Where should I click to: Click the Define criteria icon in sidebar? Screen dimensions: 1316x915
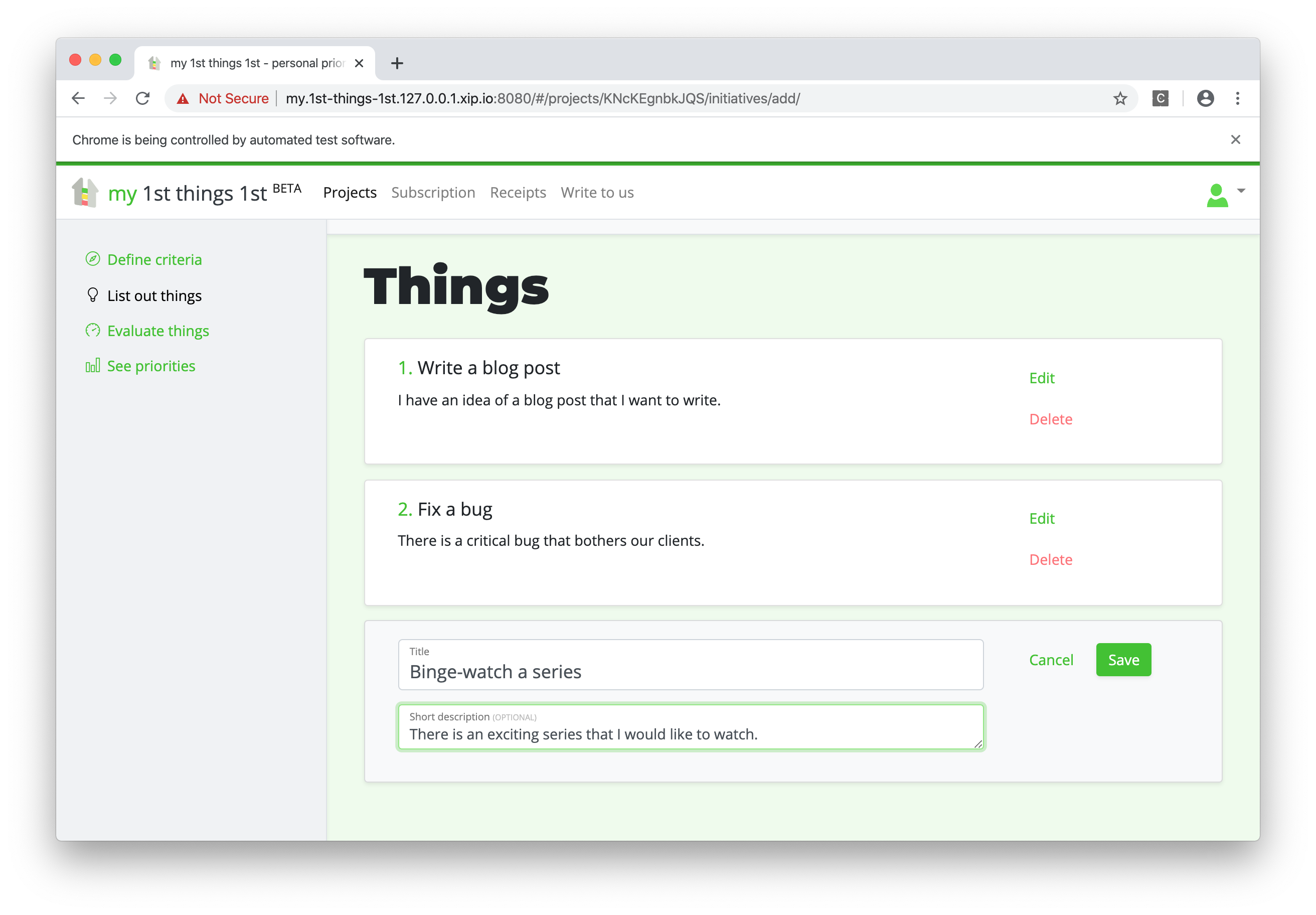(93, 259)
